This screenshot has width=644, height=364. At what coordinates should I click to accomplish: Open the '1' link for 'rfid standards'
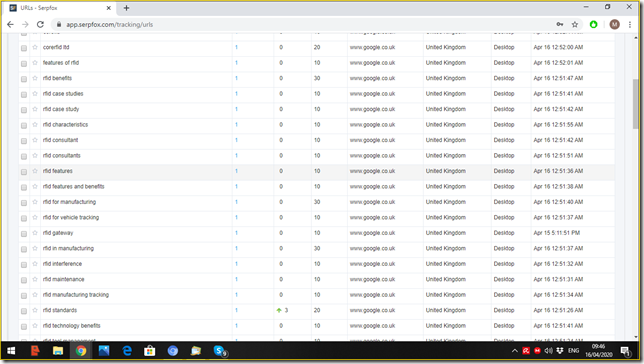pos(237,310)
